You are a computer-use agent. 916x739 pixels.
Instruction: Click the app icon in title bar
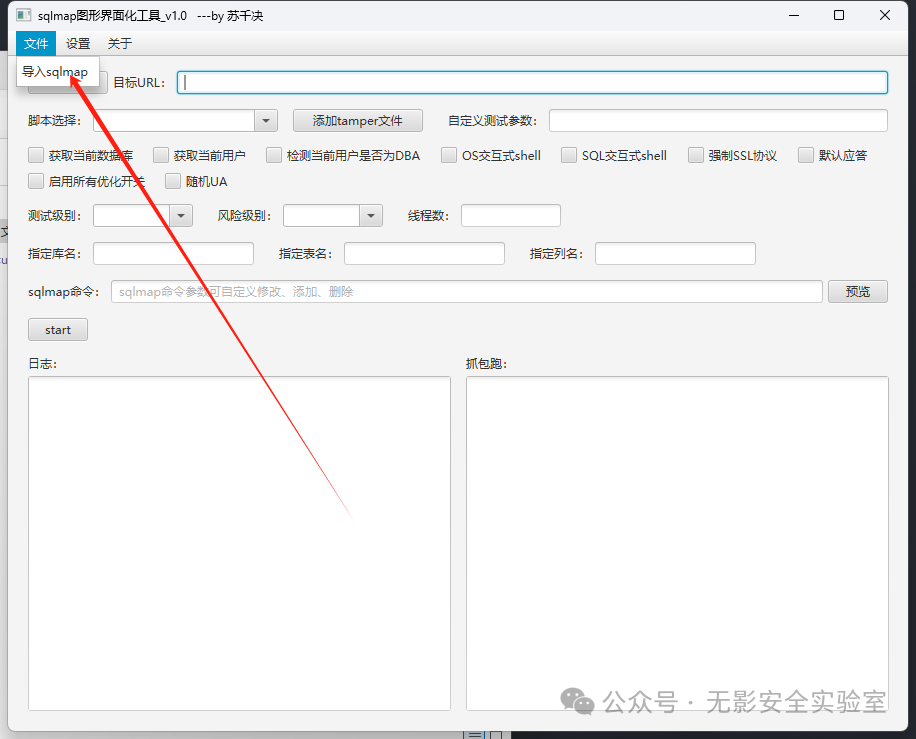pyautogui.click(x=23, y=15)
